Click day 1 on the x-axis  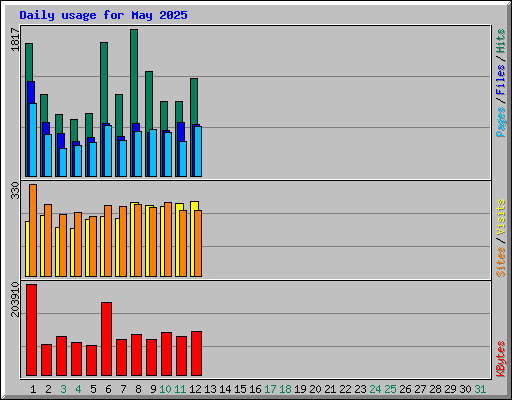33,389
